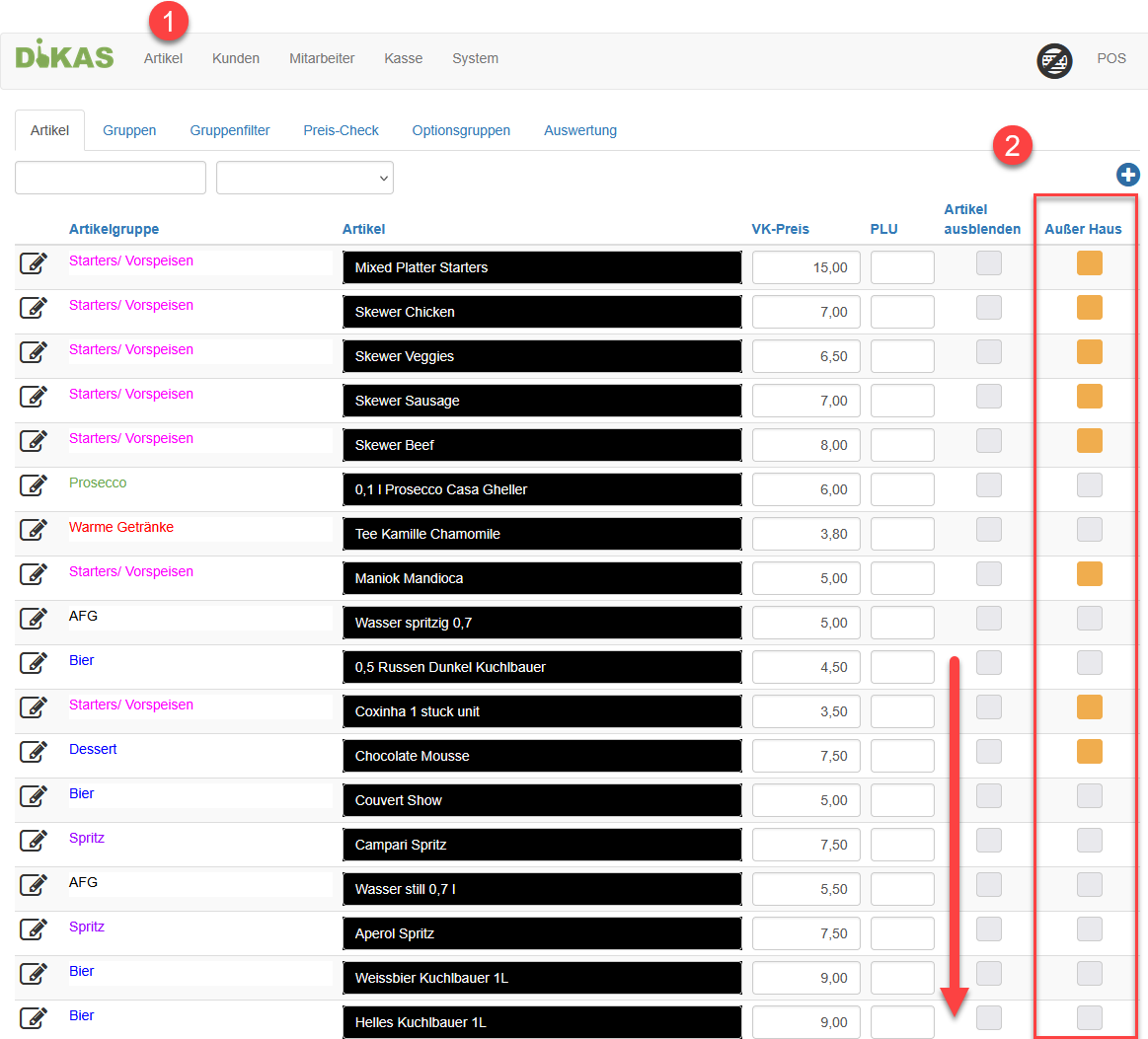Enable Außer Haus for Prosecco Casa Gheller
This screenshot has width=1148, height=1039.
(x=1089, y=485)
